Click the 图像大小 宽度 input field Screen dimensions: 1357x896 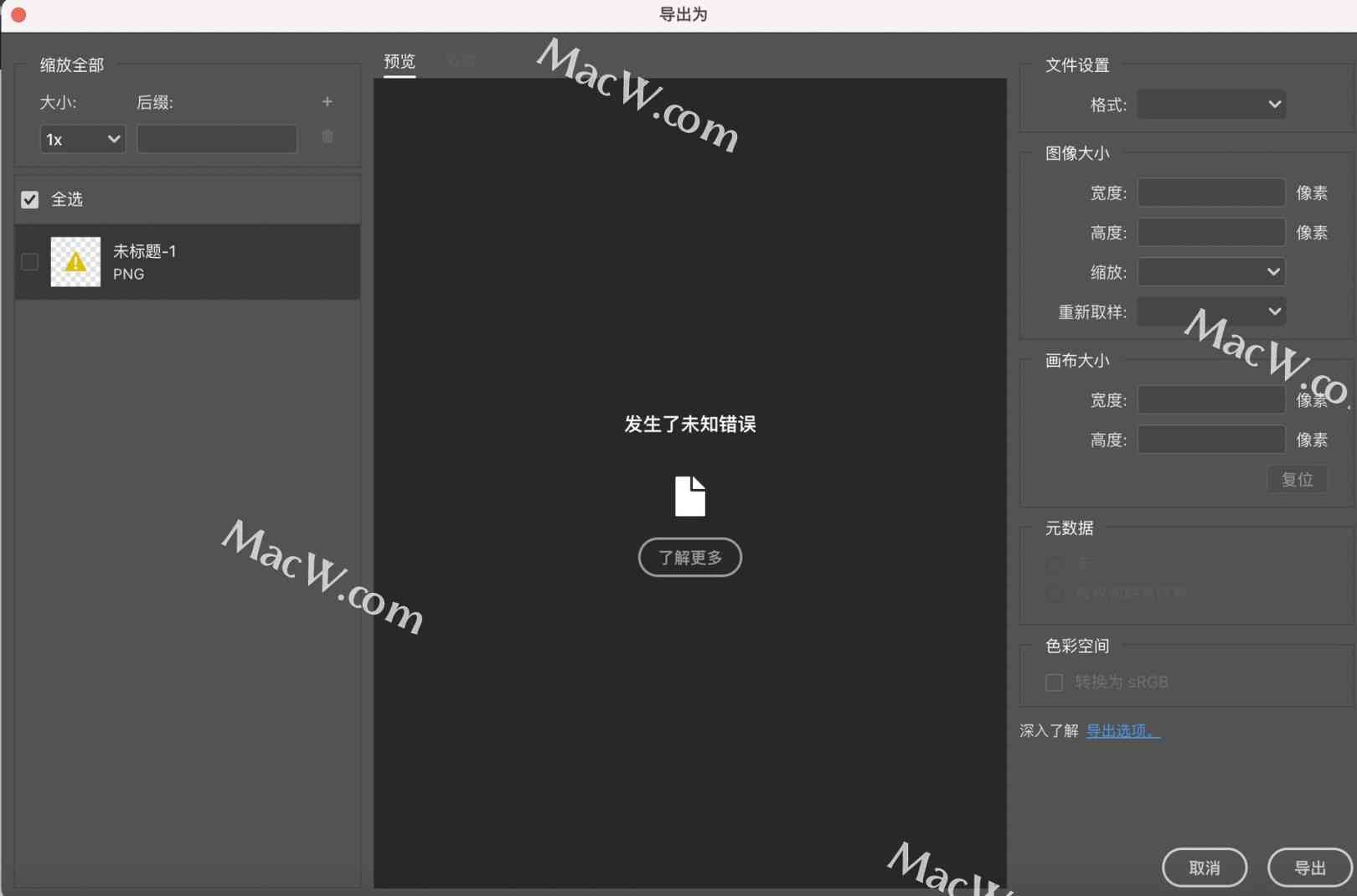tap(1210, 193)
